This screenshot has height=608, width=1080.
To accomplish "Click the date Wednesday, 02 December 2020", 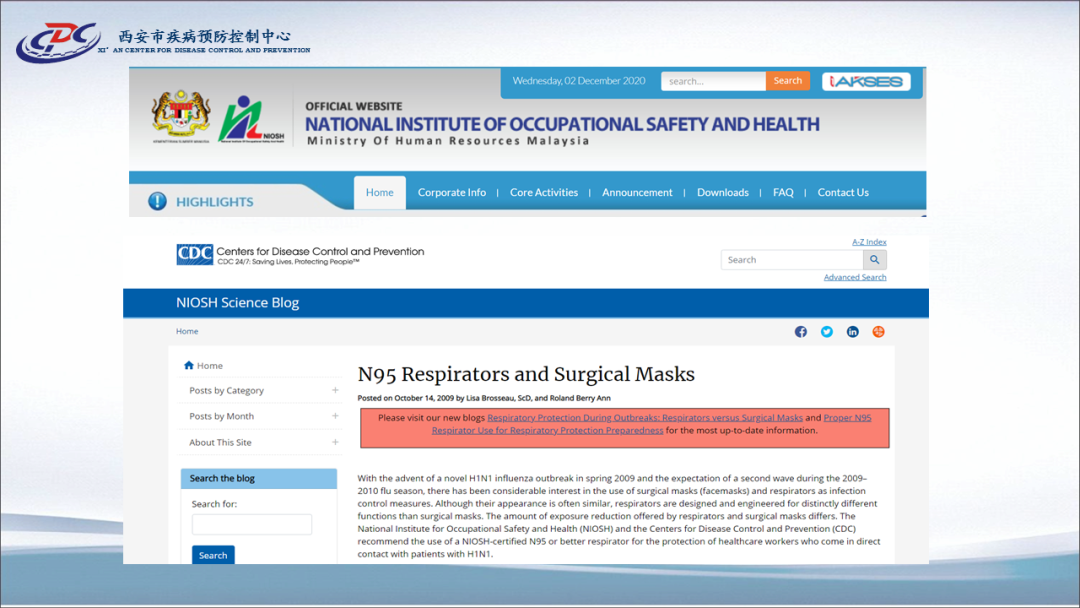I will (579, 81).
